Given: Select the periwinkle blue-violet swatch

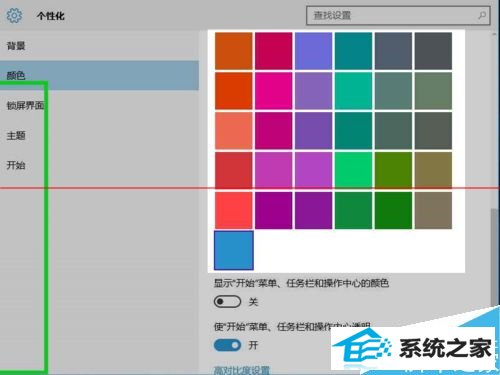Looking at the screenshot, I should (313, 51).
